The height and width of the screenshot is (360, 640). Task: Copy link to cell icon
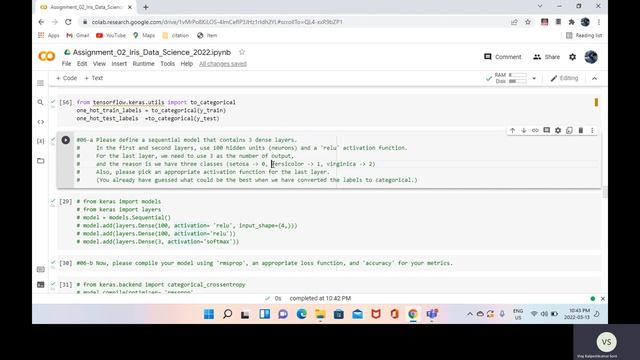coord(535,131)
